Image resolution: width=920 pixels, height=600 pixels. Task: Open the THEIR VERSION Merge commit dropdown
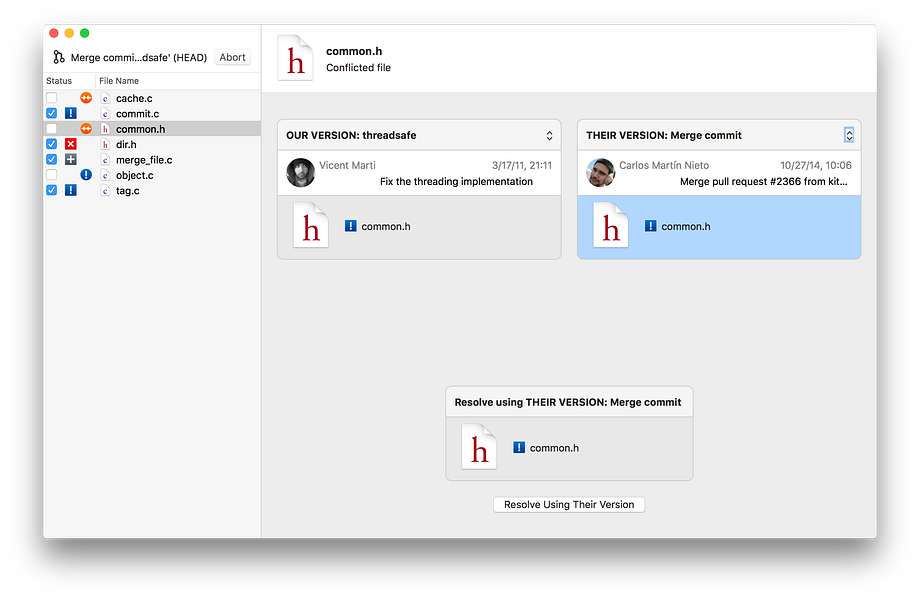pyautogui.click(x=849, y=135)
